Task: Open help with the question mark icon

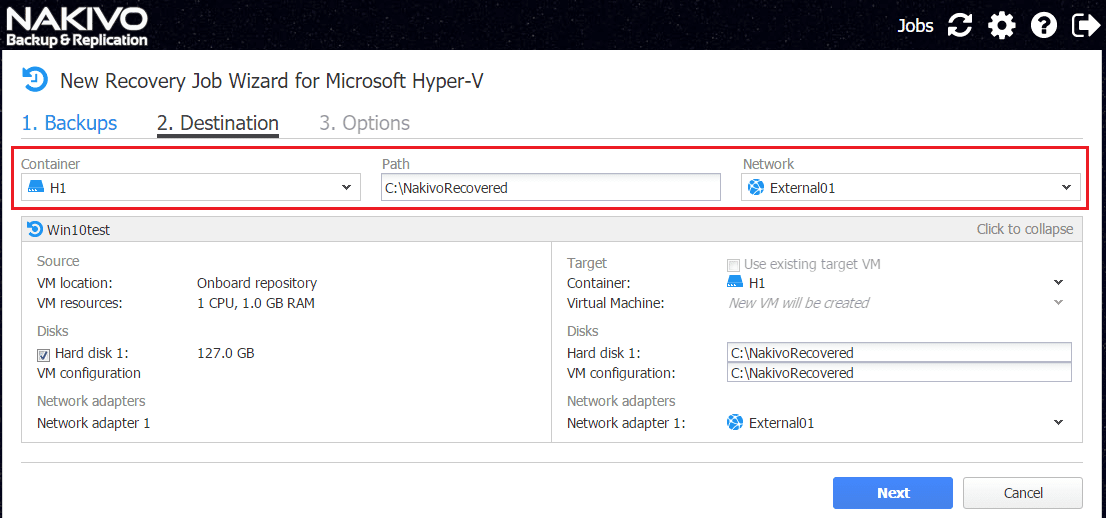Action: (1044, 26)
